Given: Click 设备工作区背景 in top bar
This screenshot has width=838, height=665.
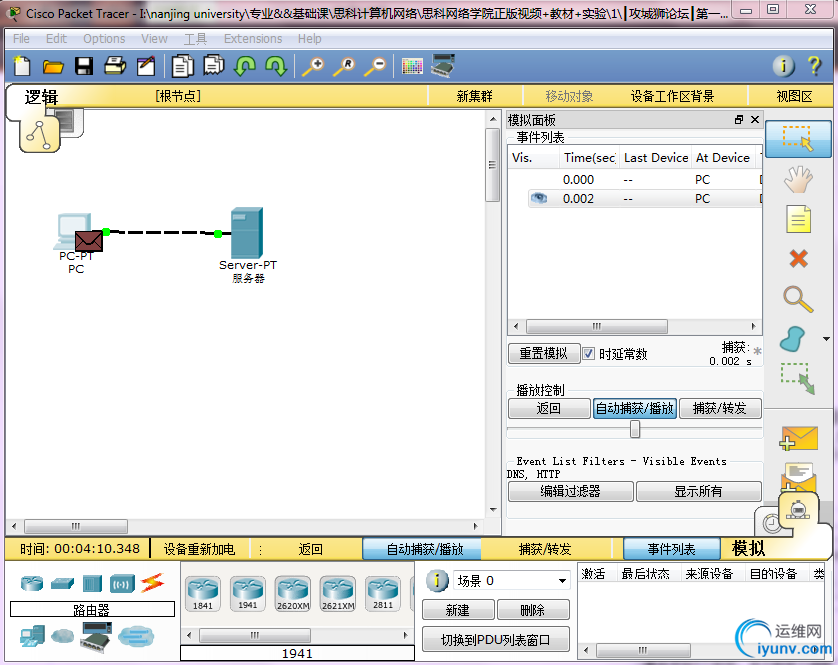Looking at the screenshot, I should [672, 96].
